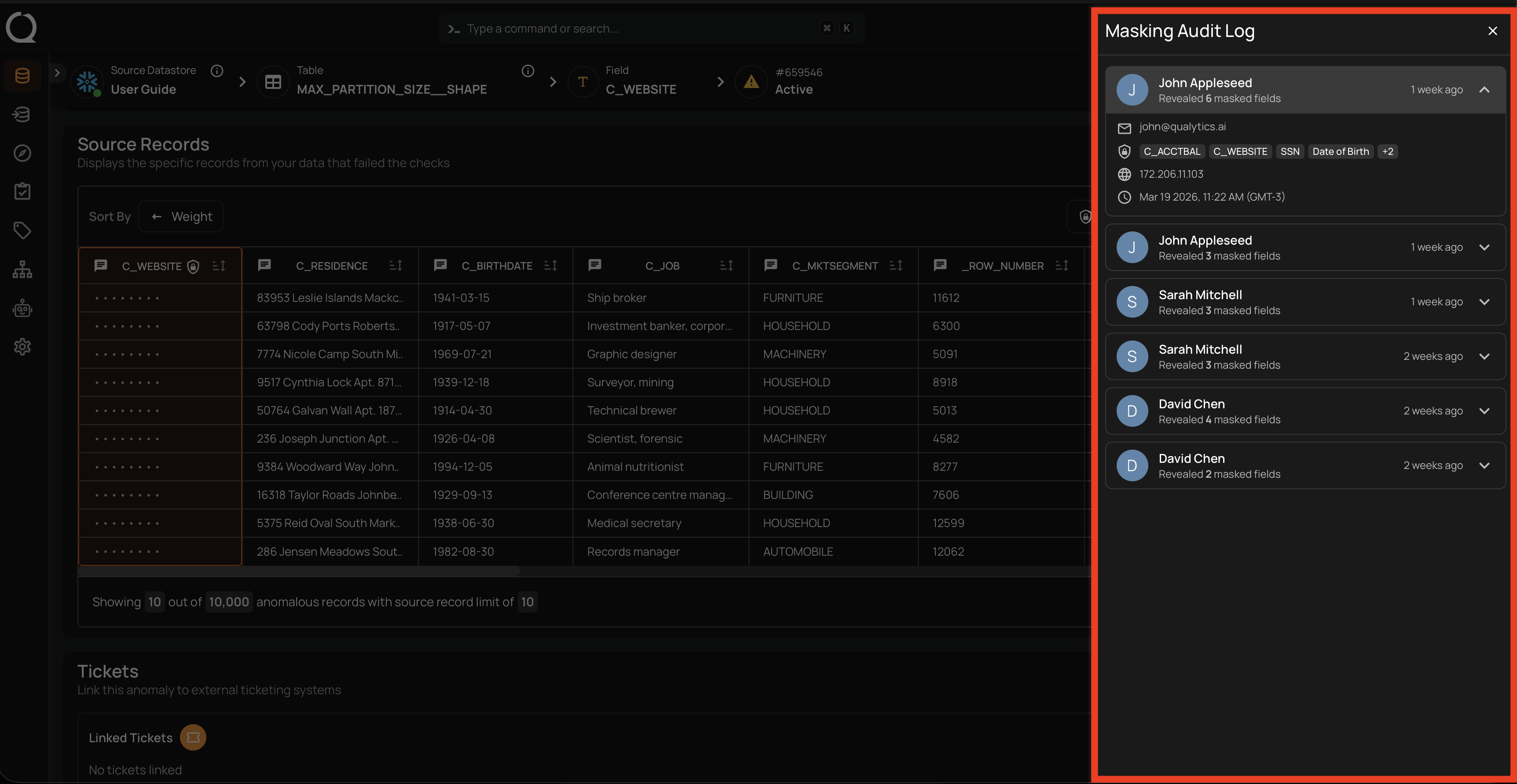Viewport: 1517px width, 784px height.
Task: Click the Weight sort button
Action: click(181, 216)
